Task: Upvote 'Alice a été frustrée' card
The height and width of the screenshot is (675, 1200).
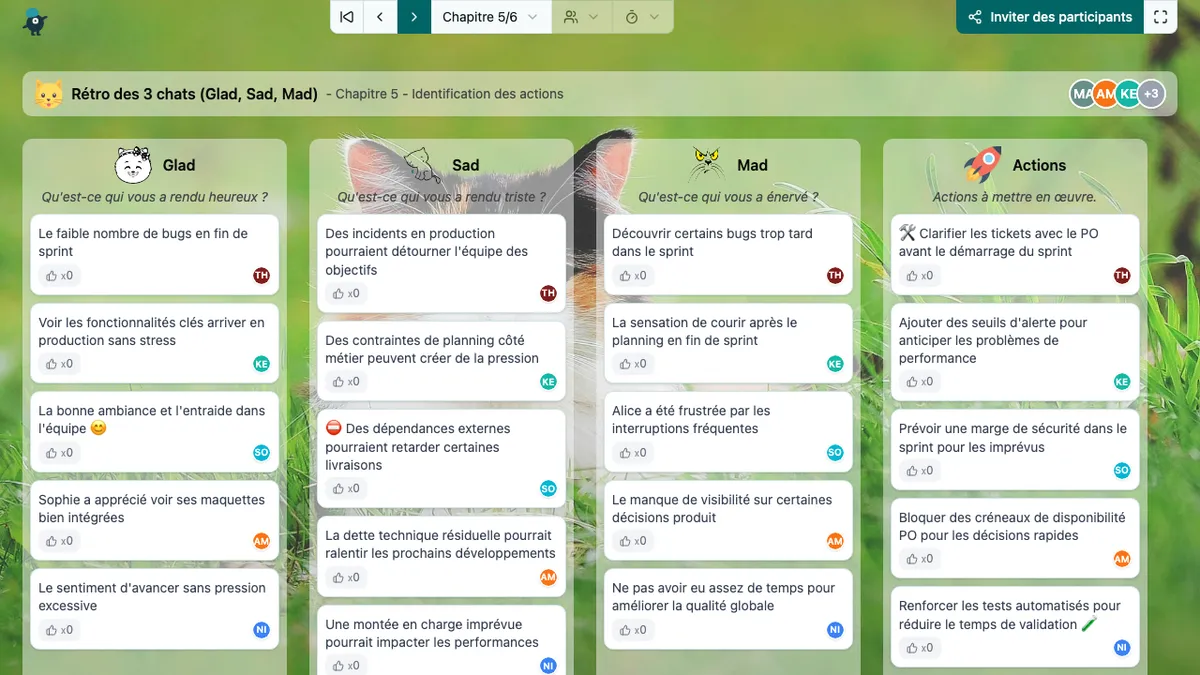Action: (633, 453)
